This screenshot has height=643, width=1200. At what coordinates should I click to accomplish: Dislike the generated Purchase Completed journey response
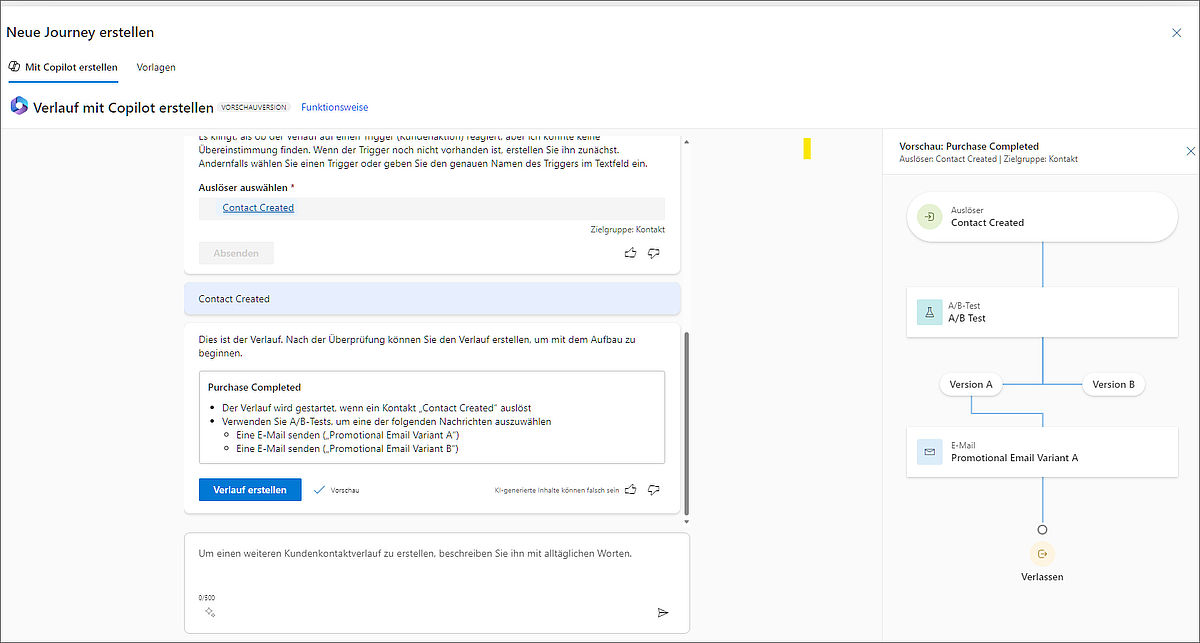tap(654, 490)
